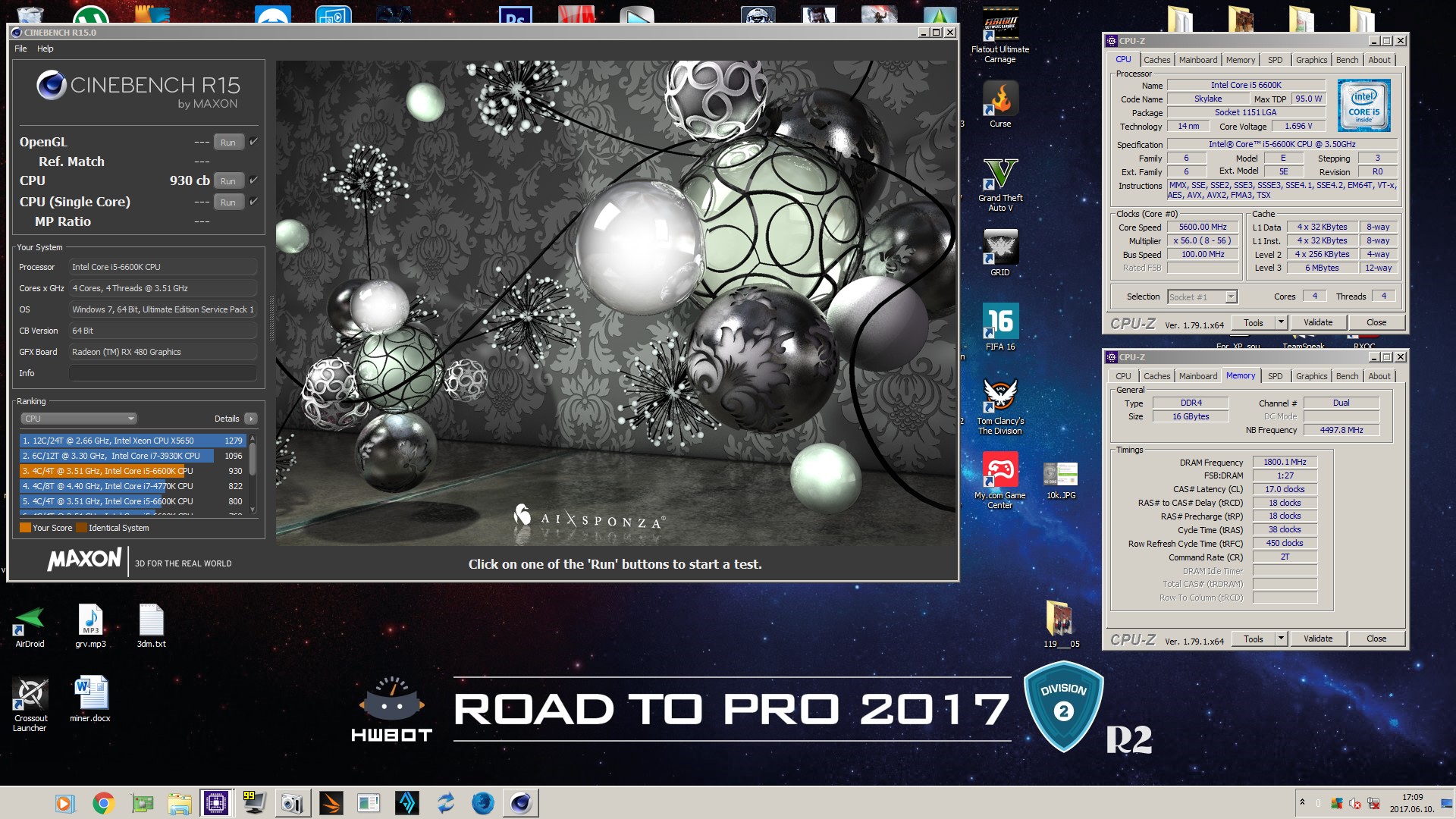Open Tom Clancy's The Division shortcut
The width and height of the screenshot is (1456, 819).
tap(1000, 406)
